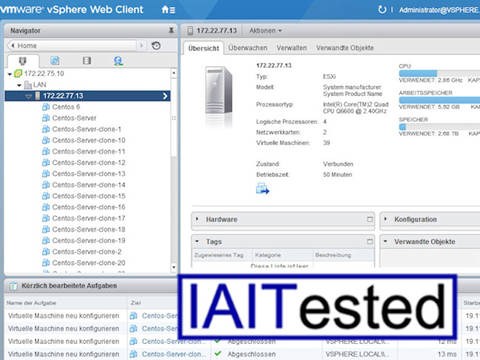Click the VM icon of Centos-Server-clone-19
480x360 pixels.
[46, 241]
